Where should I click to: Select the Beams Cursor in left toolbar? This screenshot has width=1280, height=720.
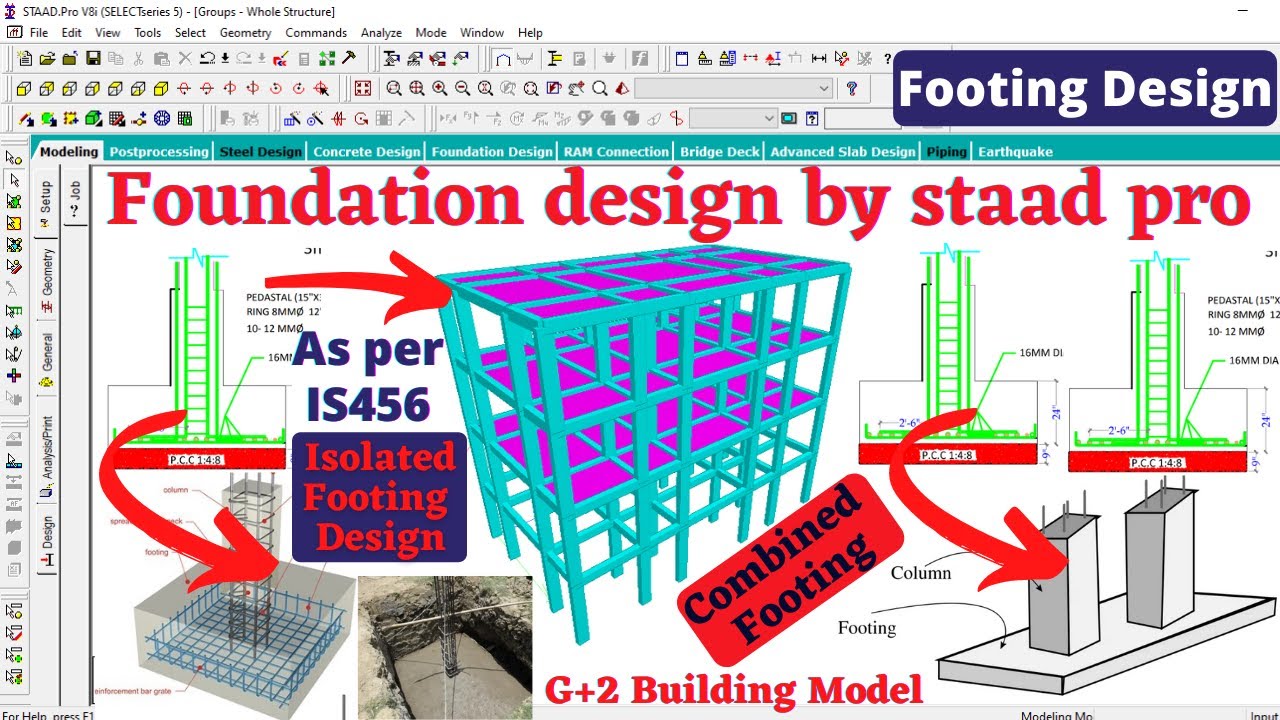(14, 180)
